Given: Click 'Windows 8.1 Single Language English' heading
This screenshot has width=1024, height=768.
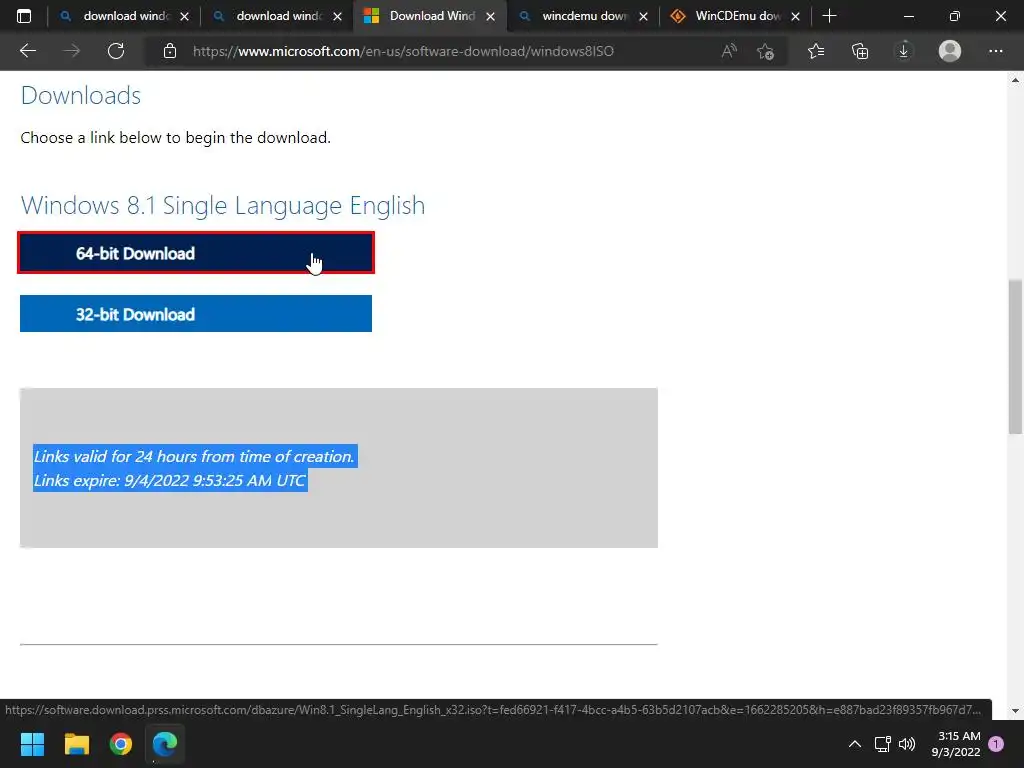Looking at the screenshot, I should pyautogui.click(x=223, y=206).
